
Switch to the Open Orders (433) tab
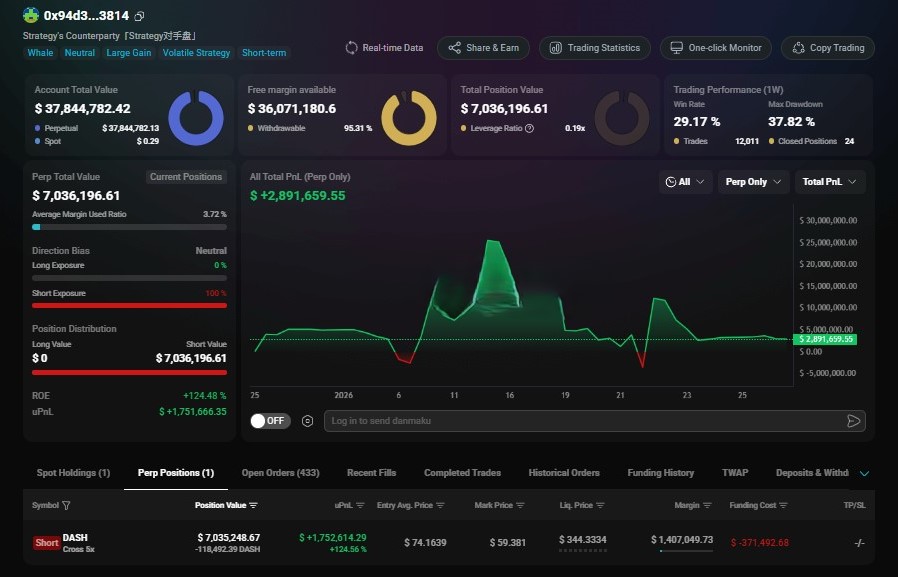coord(280,473)
